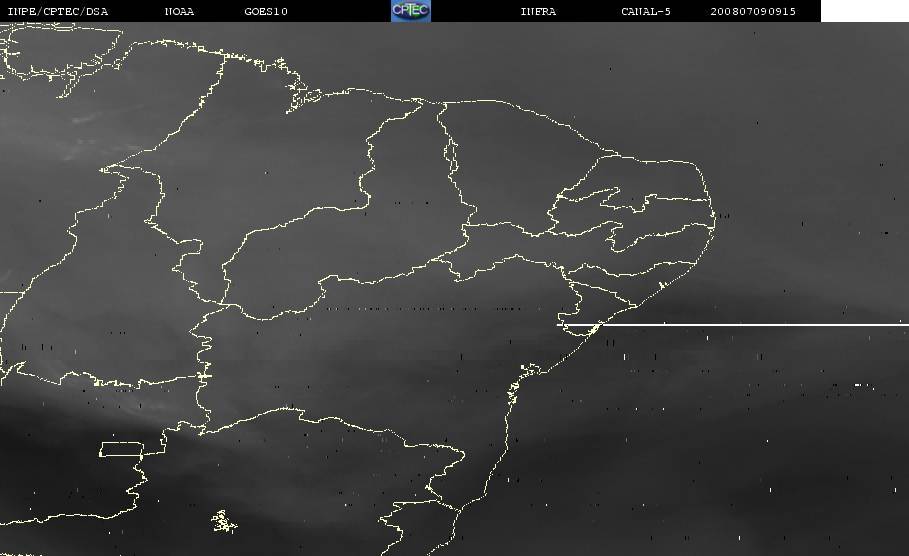Viewport: 909px width, 556px height.
Task: Click the CPTEC logo in the header
Action: tap(410, 10)
